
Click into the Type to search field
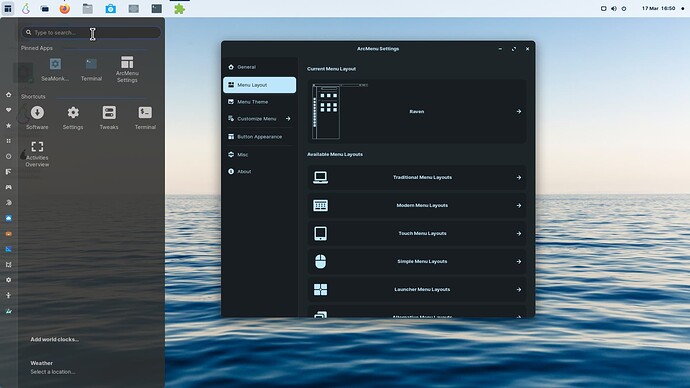click(91, 32)
